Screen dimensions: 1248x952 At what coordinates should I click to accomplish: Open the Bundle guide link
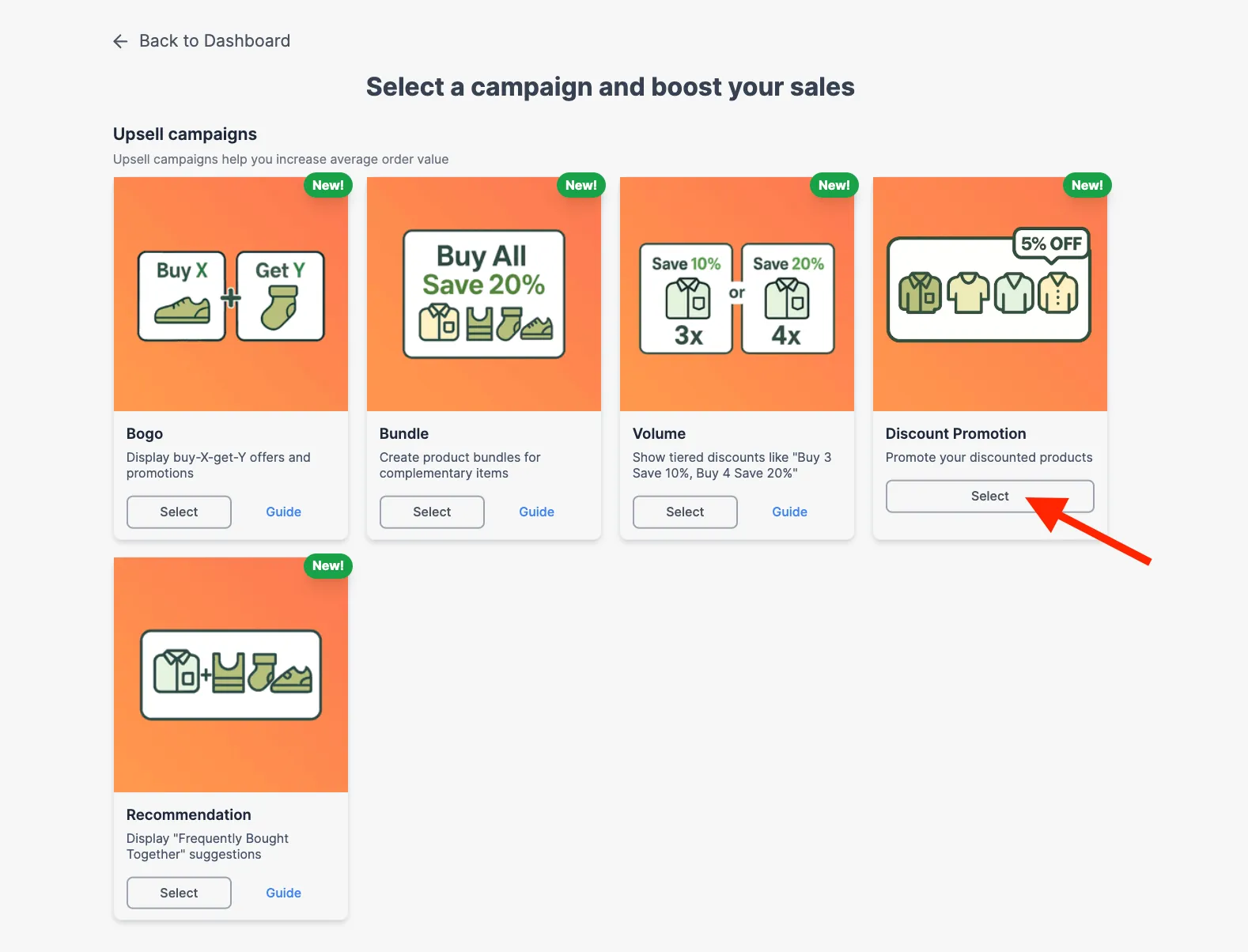click(x=536, y=512)
